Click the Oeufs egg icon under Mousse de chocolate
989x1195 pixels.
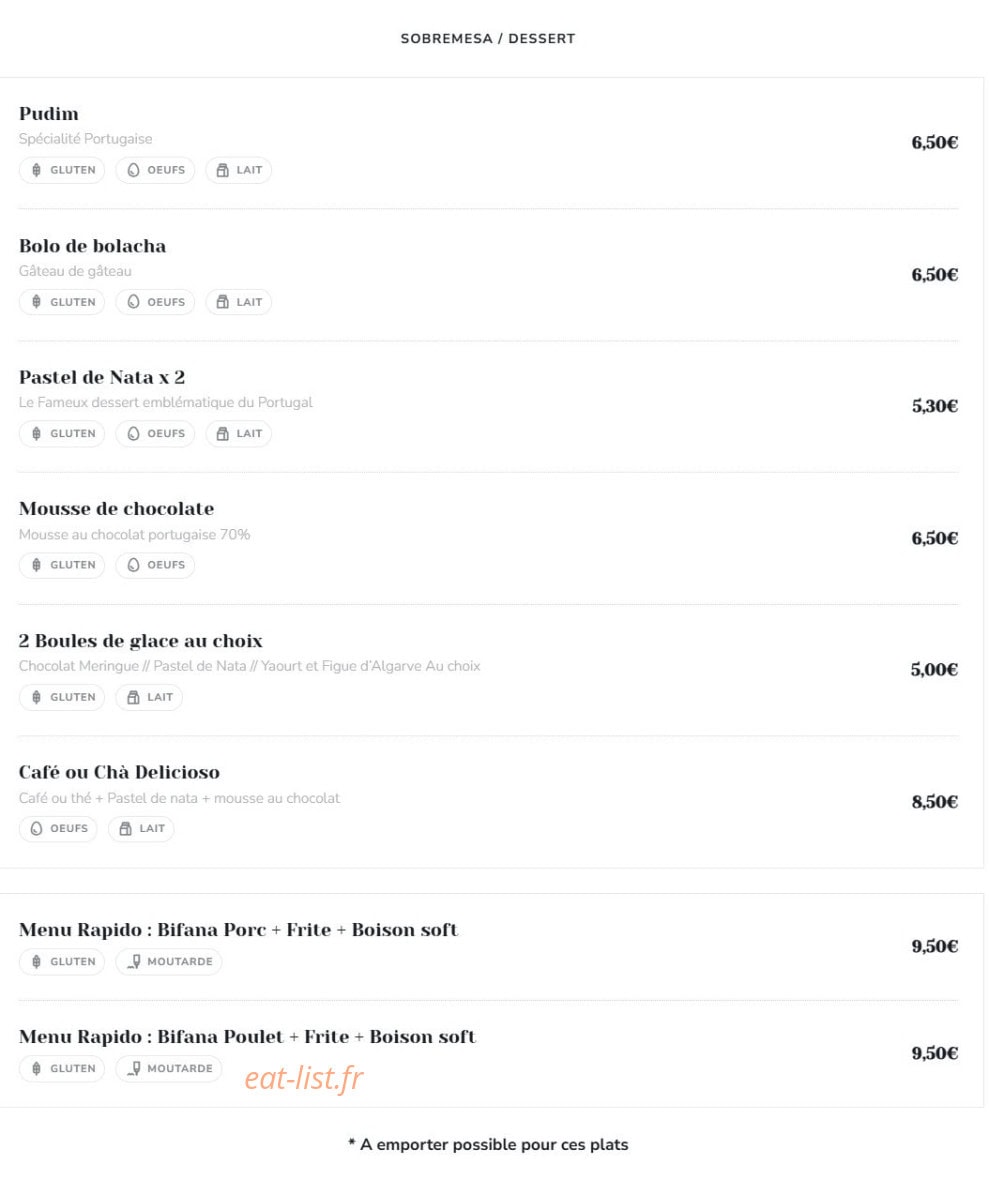click(133, 565)
